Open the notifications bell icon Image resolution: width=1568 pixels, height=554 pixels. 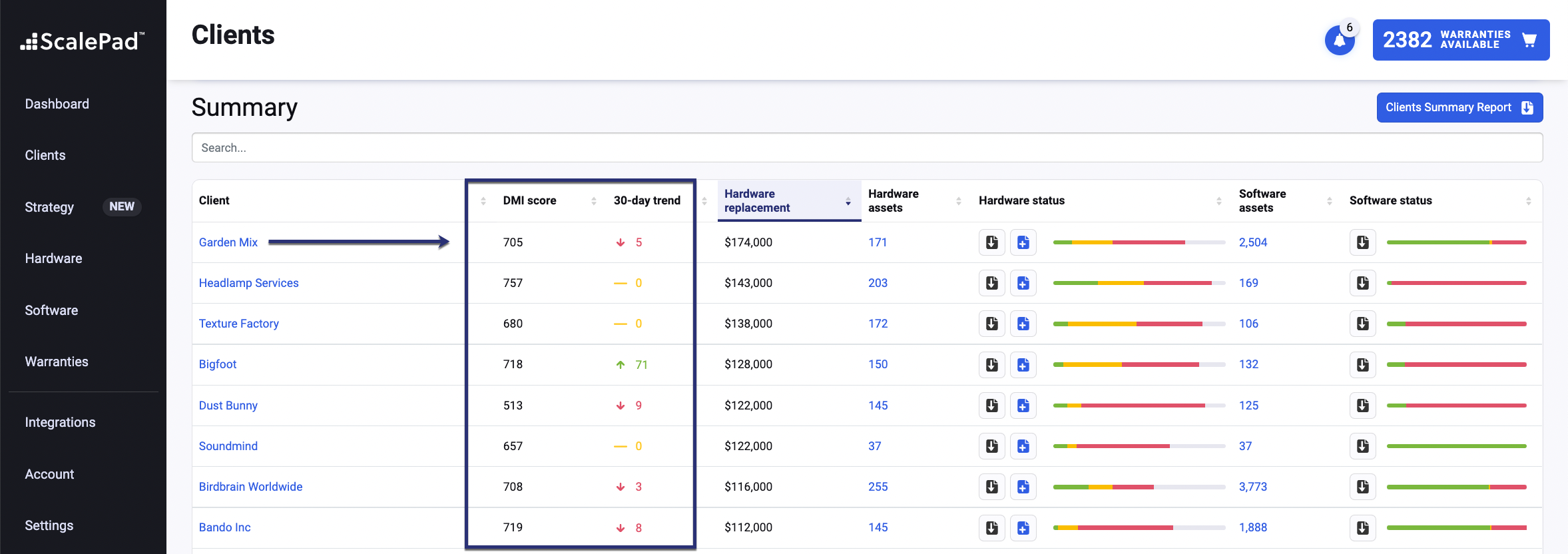coord(1339,41)
